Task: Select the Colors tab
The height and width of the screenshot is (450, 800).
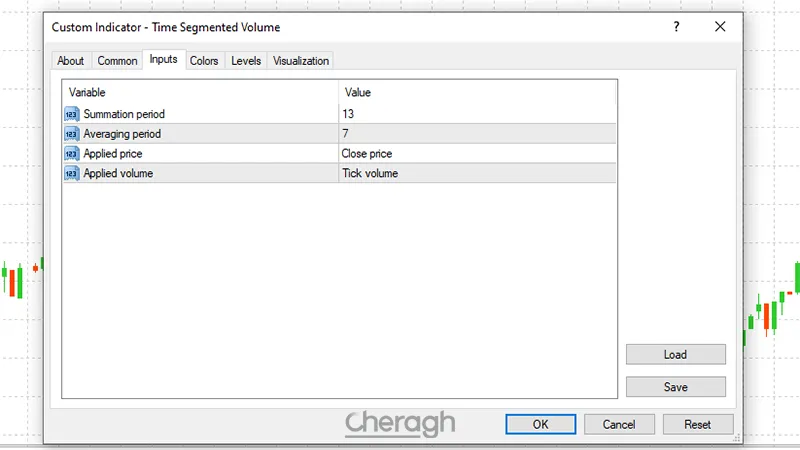Action: point(204,61)
